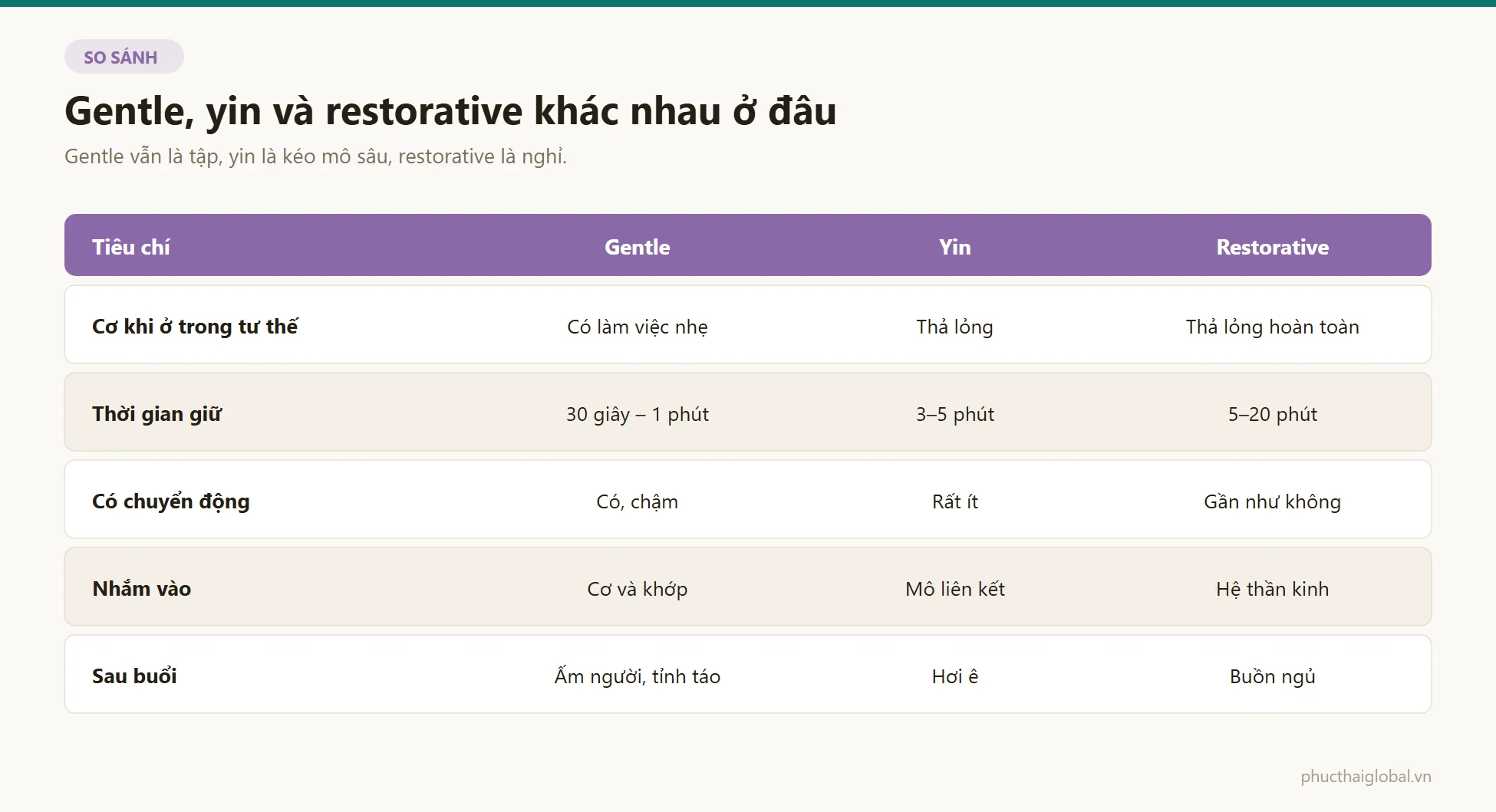Click the subtitle starting 'Gentle vẫn là tập'
1496x812 pixels.
pos(315,156)
